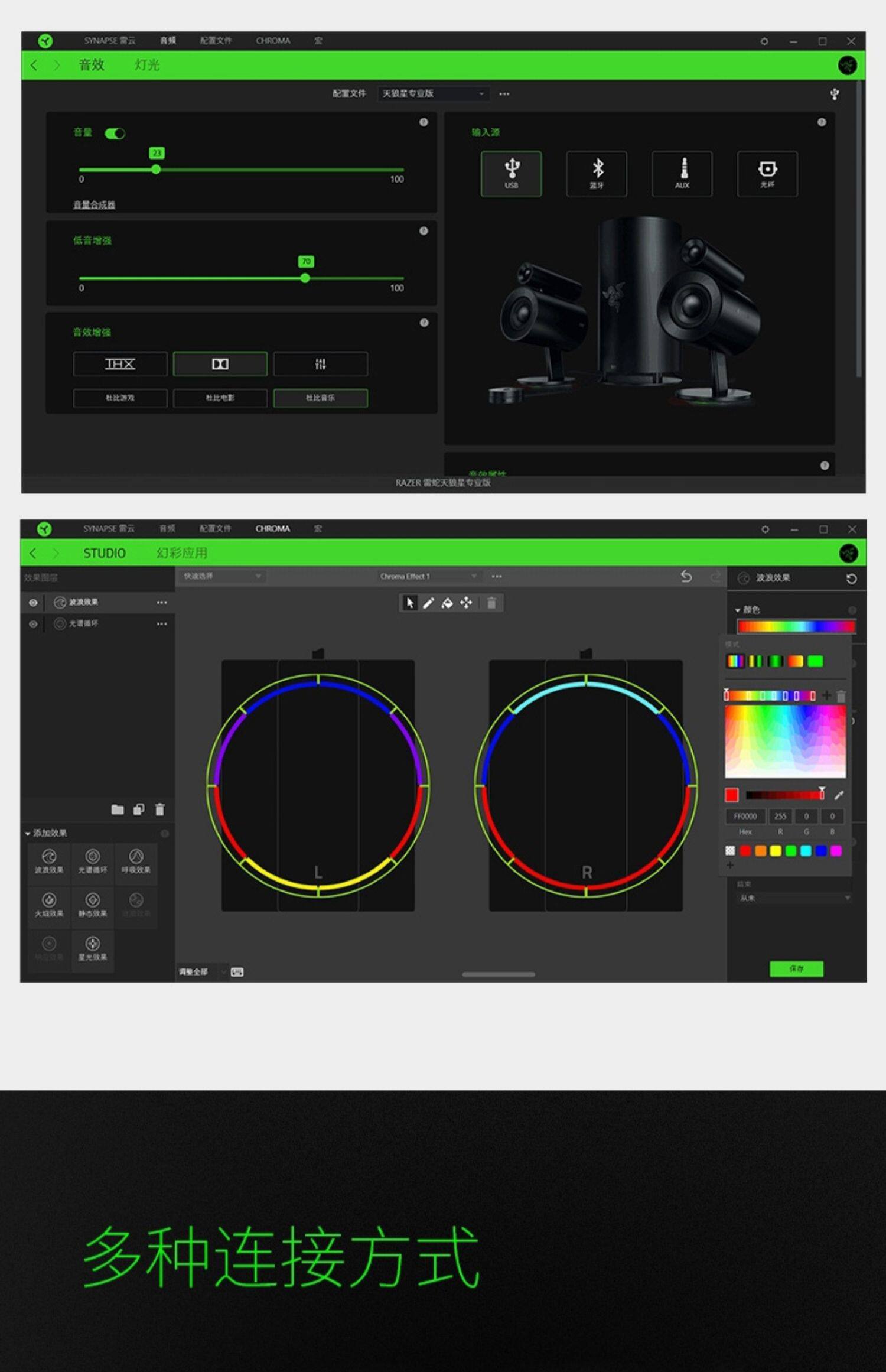
Task: Open the 音量合成器 volume mixer link
Action: pyautogui.click(x=94, y=205)
